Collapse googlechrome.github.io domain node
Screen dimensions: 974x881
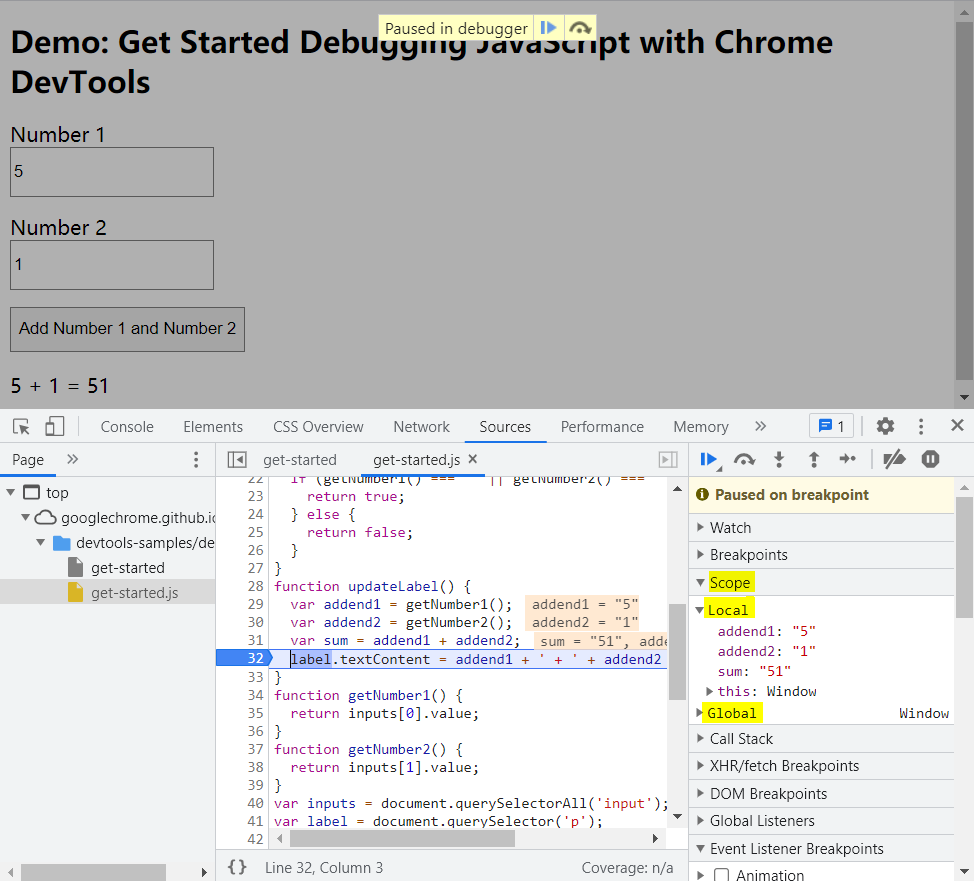(25, 518)
